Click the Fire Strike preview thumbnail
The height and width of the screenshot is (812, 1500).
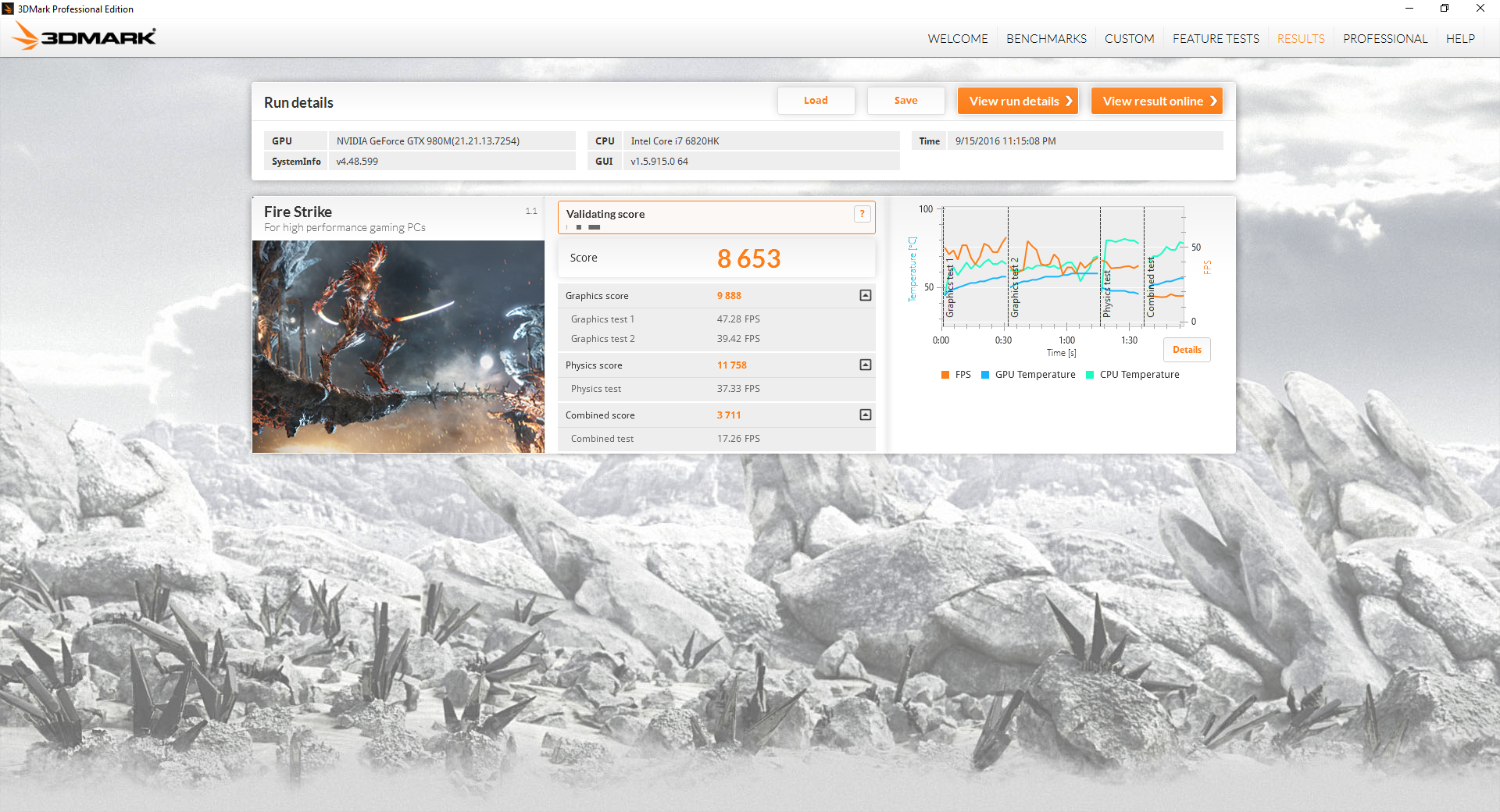click(398, 347)
